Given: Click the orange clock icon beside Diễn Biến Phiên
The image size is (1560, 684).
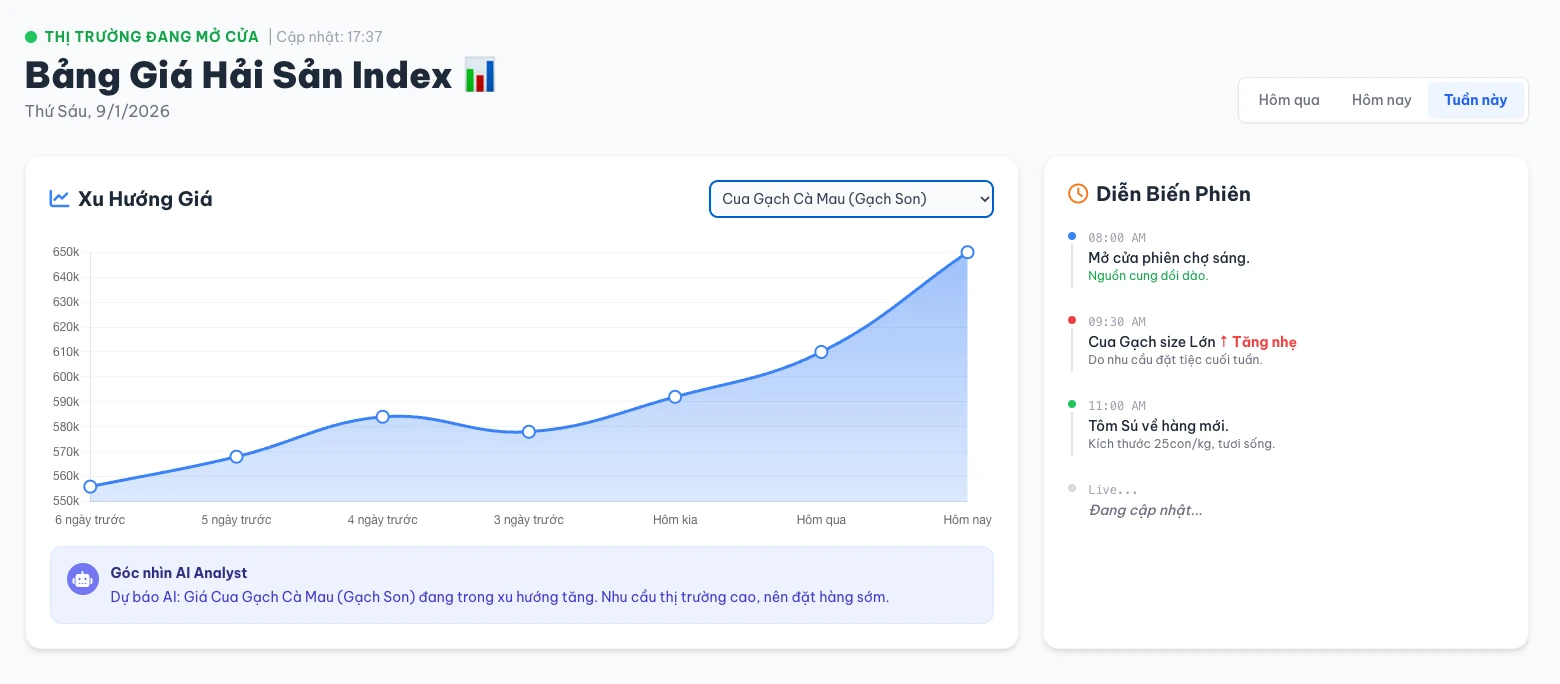Looking at the screenshot, I should click(x=1078, y=194).
